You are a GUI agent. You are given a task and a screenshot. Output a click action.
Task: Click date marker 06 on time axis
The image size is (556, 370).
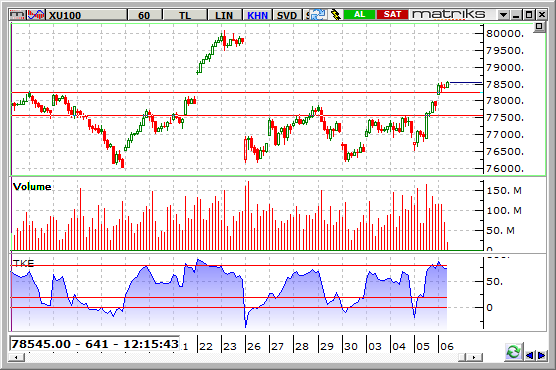tap(446, 346)
